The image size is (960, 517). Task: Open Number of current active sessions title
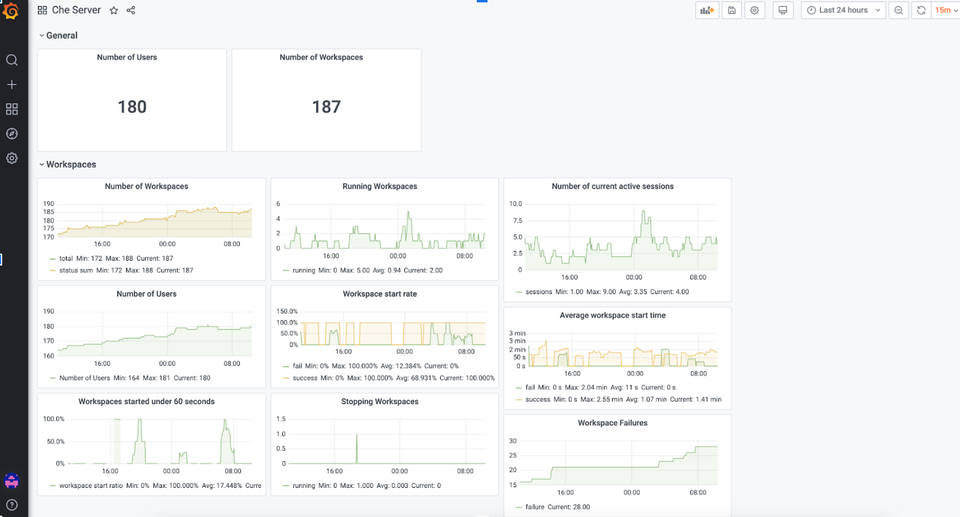coord(612,186)
